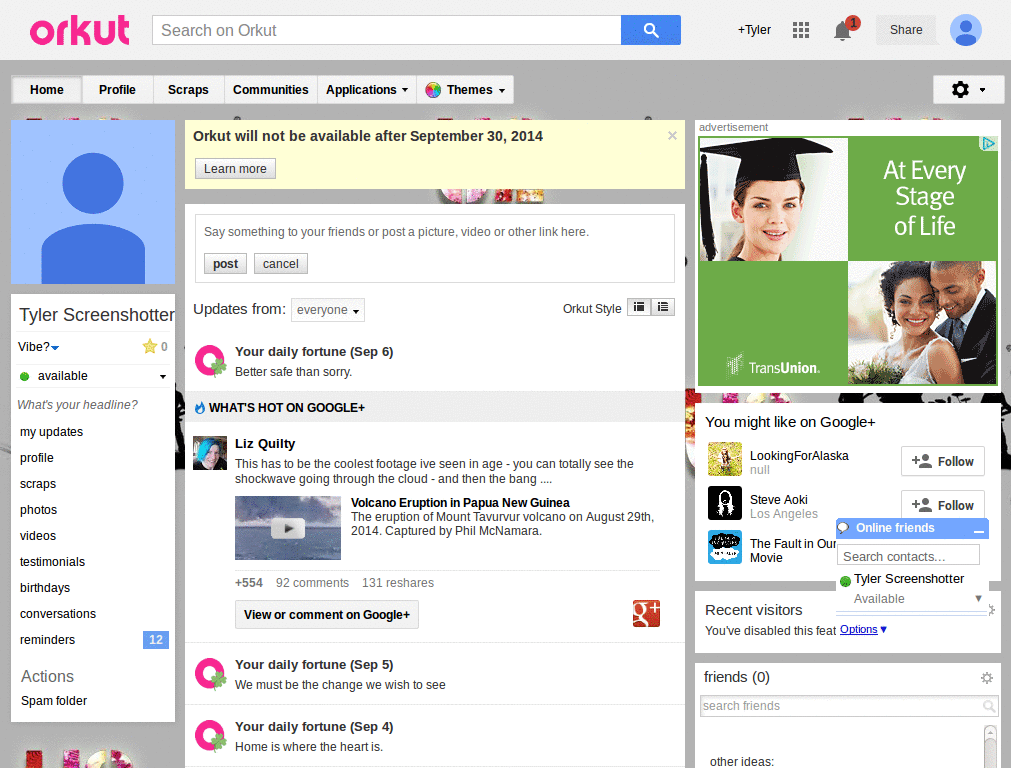Click the Vibe star rating icon
1024x768 pixels.
click(150, 346)
